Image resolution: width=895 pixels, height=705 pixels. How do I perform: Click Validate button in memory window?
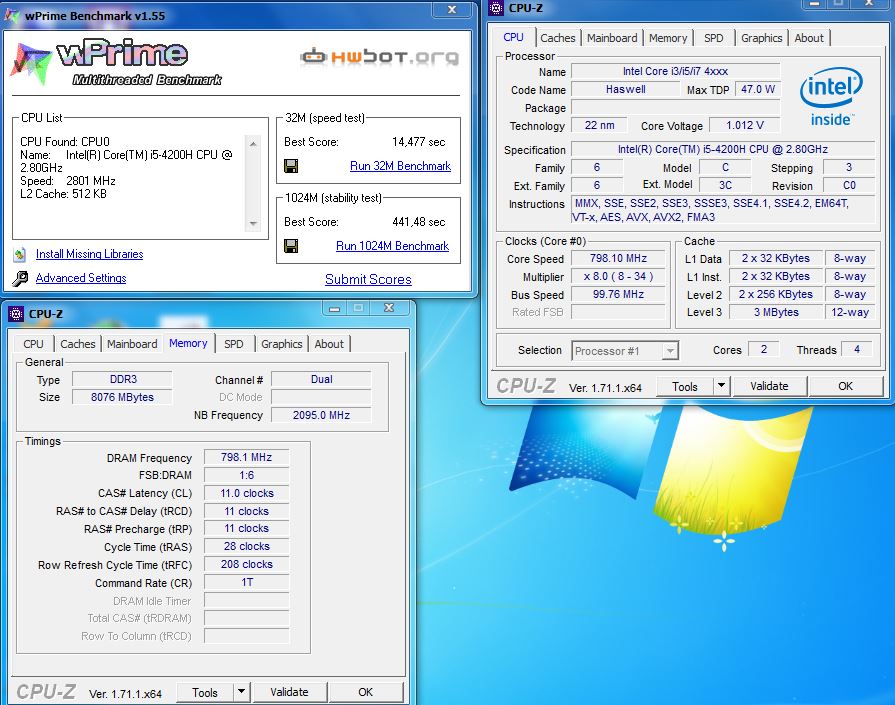tap(289, 692)
